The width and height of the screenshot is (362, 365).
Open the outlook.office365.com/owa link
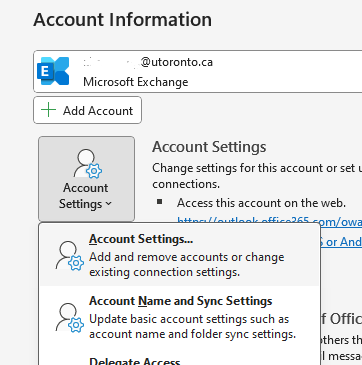[x=269, y=221]
